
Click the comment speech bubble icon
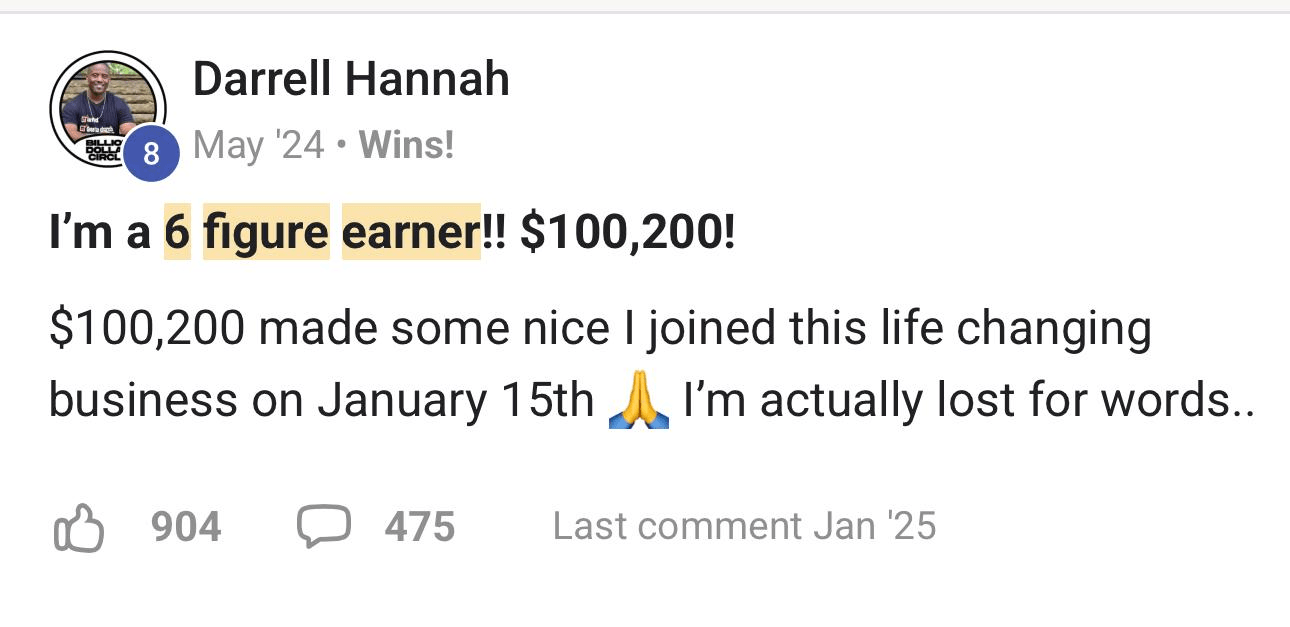point(323,526)
